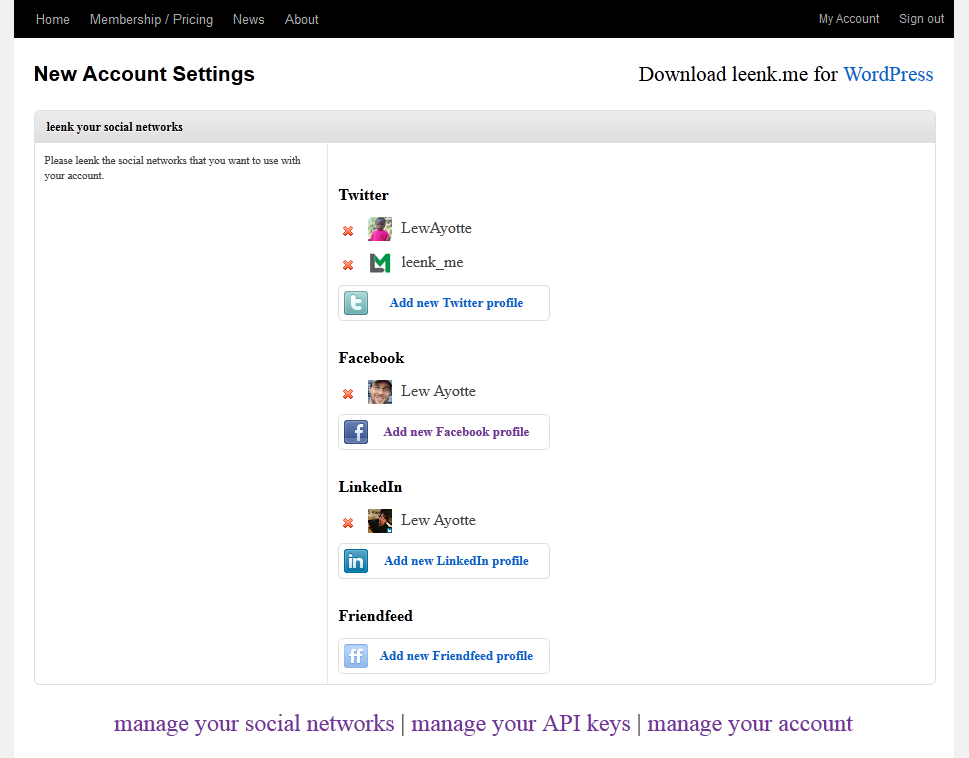Viewport: 969px width, 758px height.
Task: Click the LinkedIn logo icon
Action: tap(356, 561)
